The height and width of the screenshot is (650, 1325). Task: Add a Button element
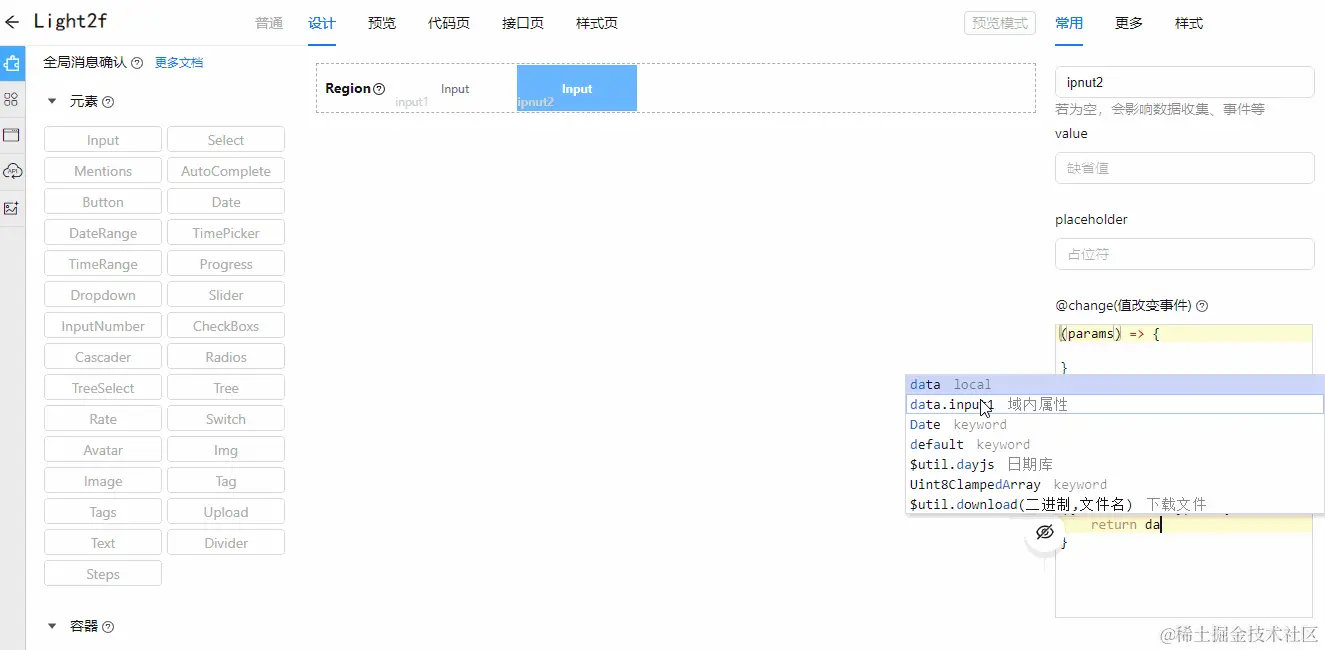103,202
